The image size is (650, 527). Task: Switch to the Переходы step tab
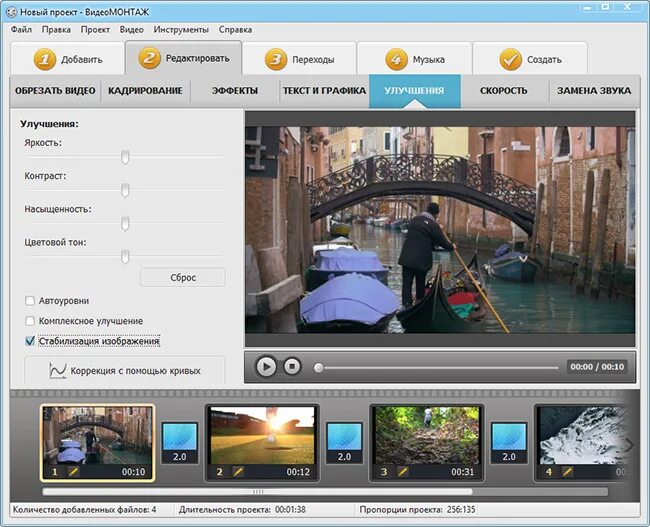(299, 59)
